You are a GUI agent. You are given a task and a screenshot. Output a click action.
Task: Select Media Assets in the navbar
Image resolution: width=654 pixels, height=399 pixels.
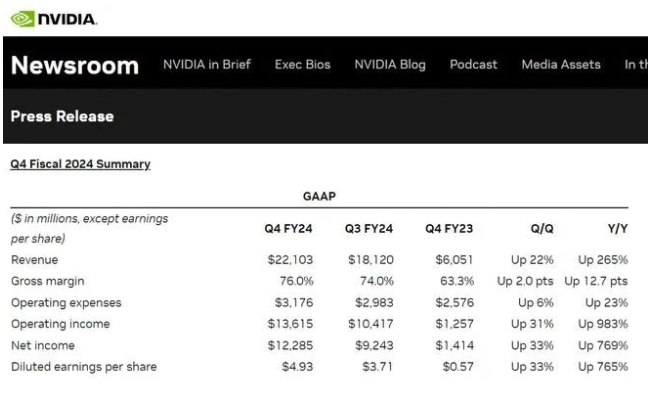click(x=561, y=65)
